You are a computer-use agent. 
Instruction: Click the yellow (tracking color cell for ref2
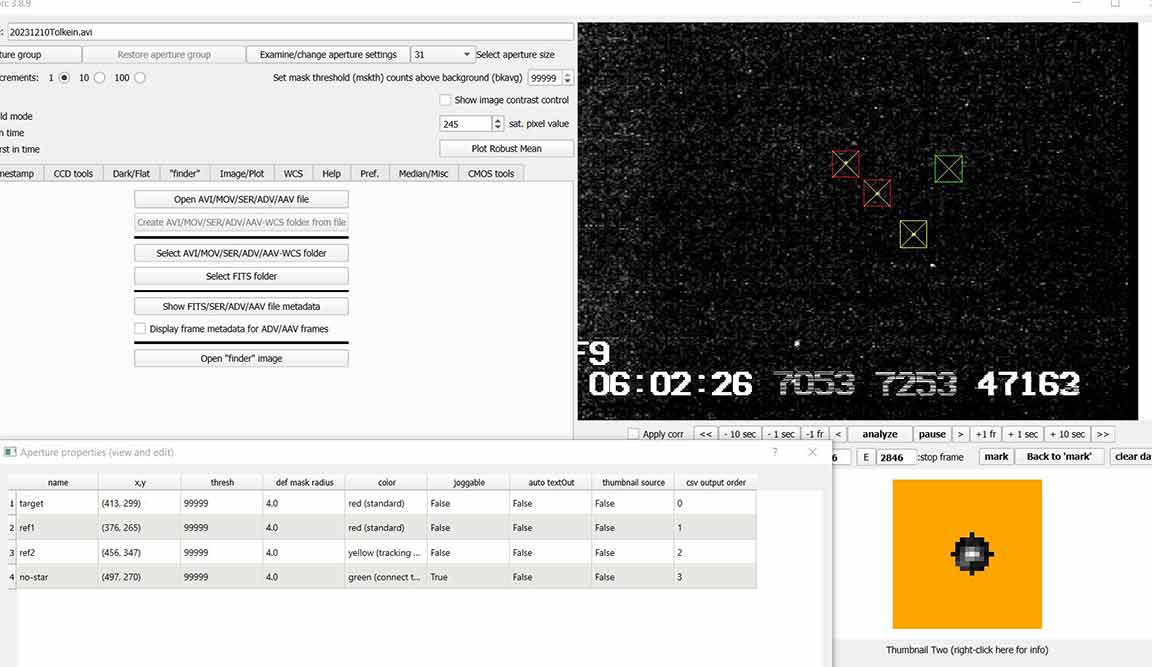386,552
